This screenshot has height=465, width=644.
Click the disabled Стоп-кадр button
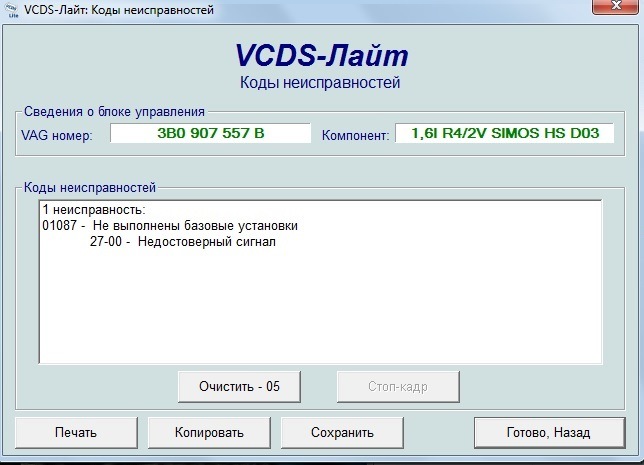398,387
